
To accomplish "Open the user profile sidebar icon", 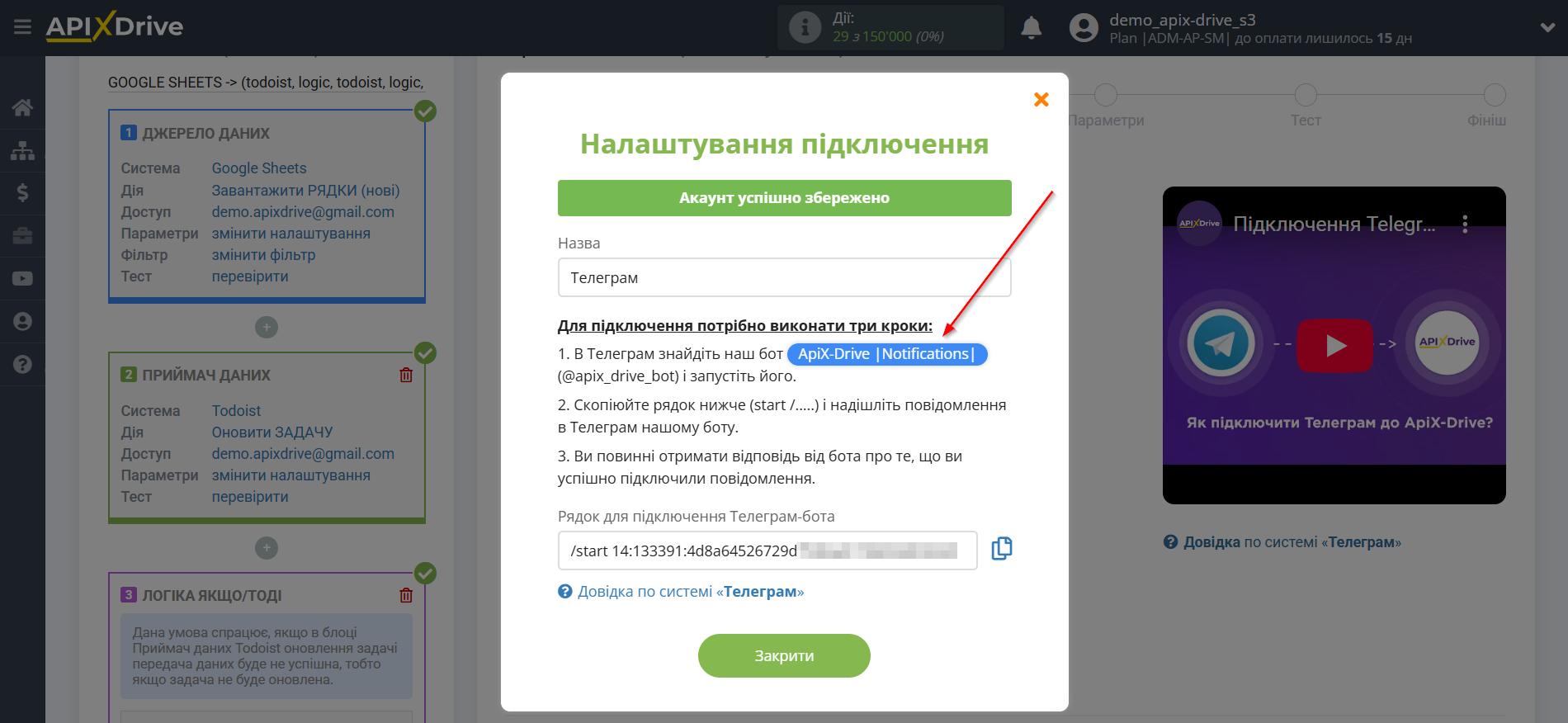I will [x=22, y=321].
